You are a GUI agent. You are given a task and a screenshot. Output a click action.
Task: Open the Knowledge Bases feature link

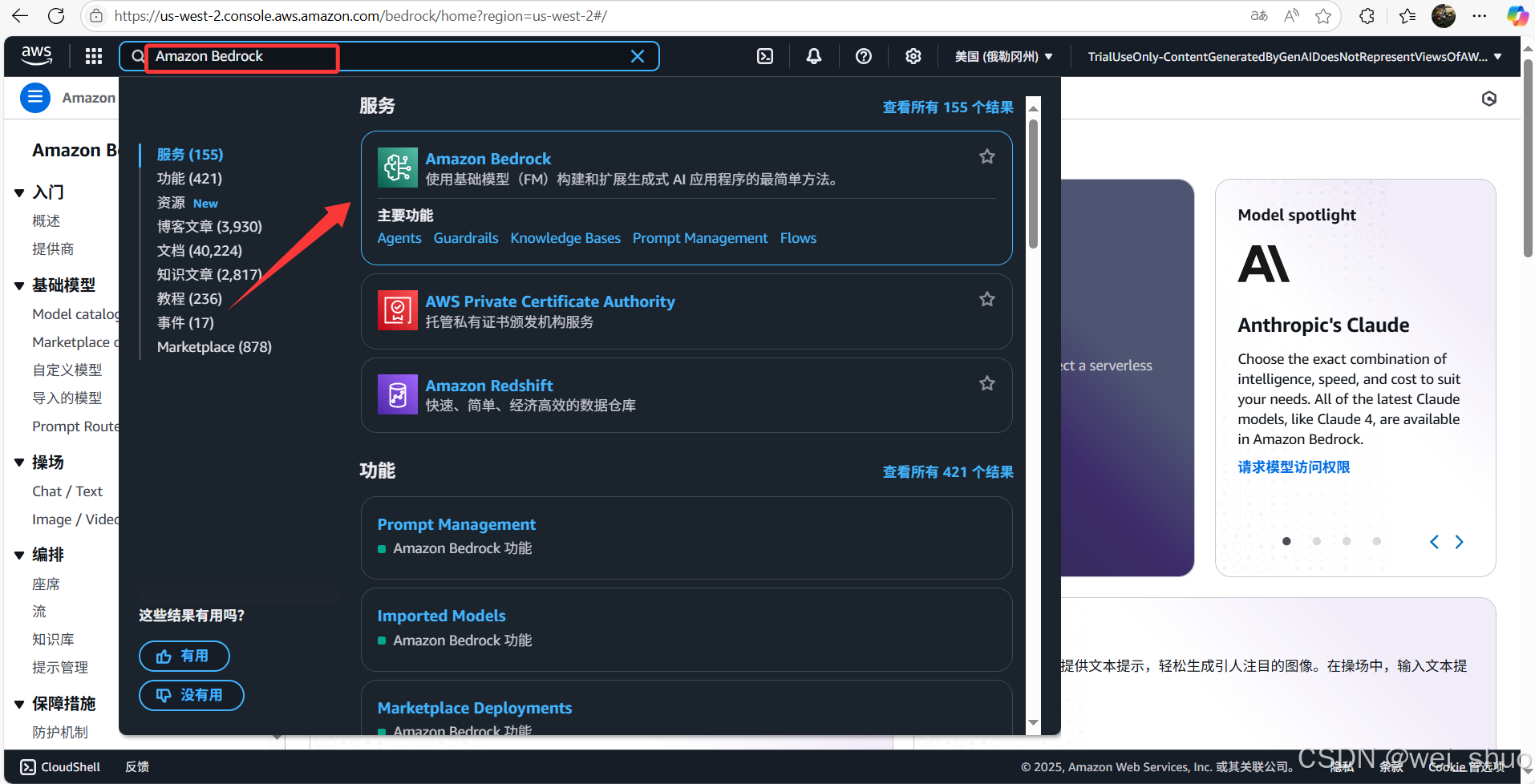point(565,238)
